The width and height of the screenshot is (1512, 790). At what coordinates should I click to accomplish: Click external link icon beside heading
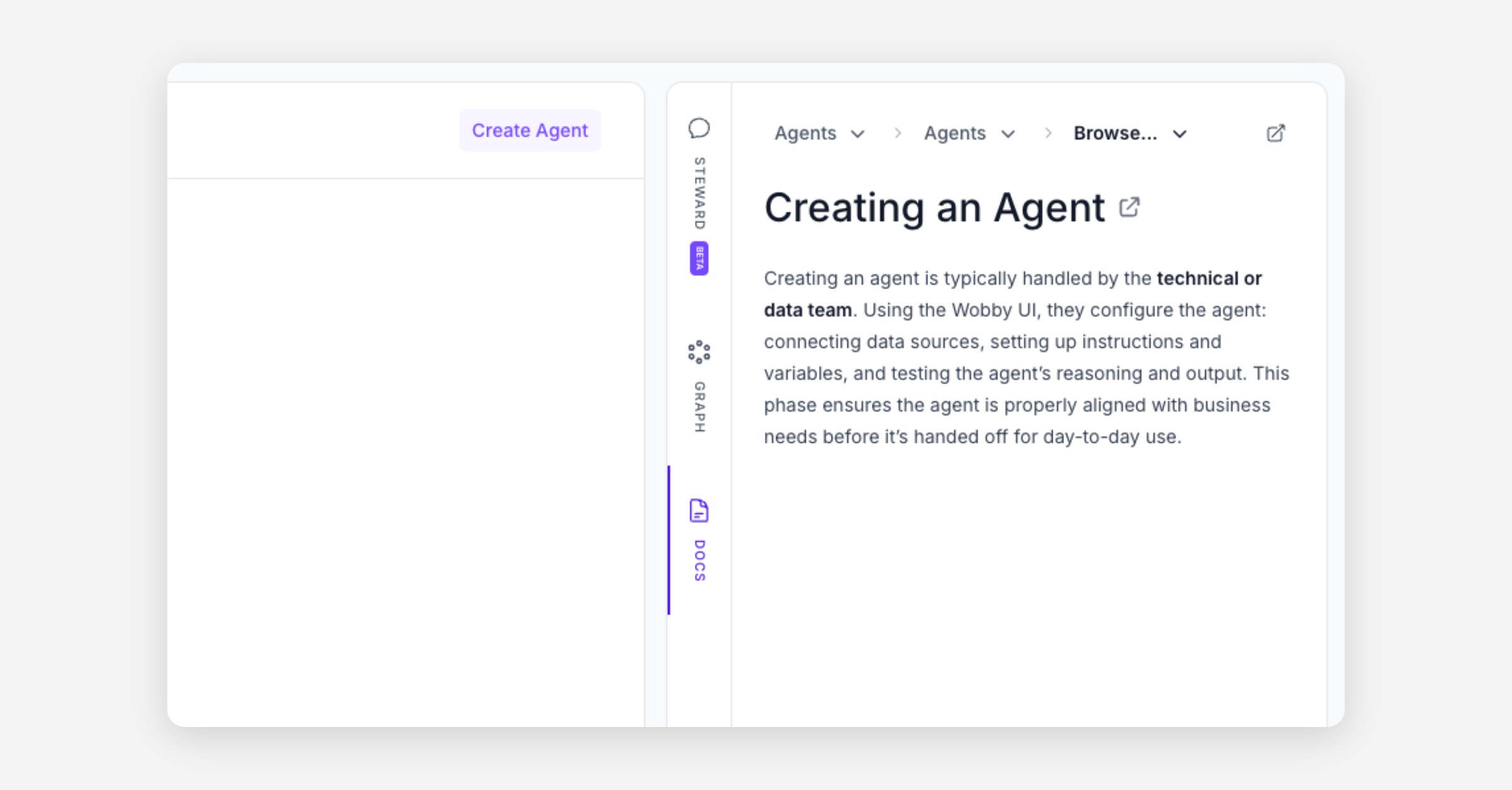tap(1129, 207)
